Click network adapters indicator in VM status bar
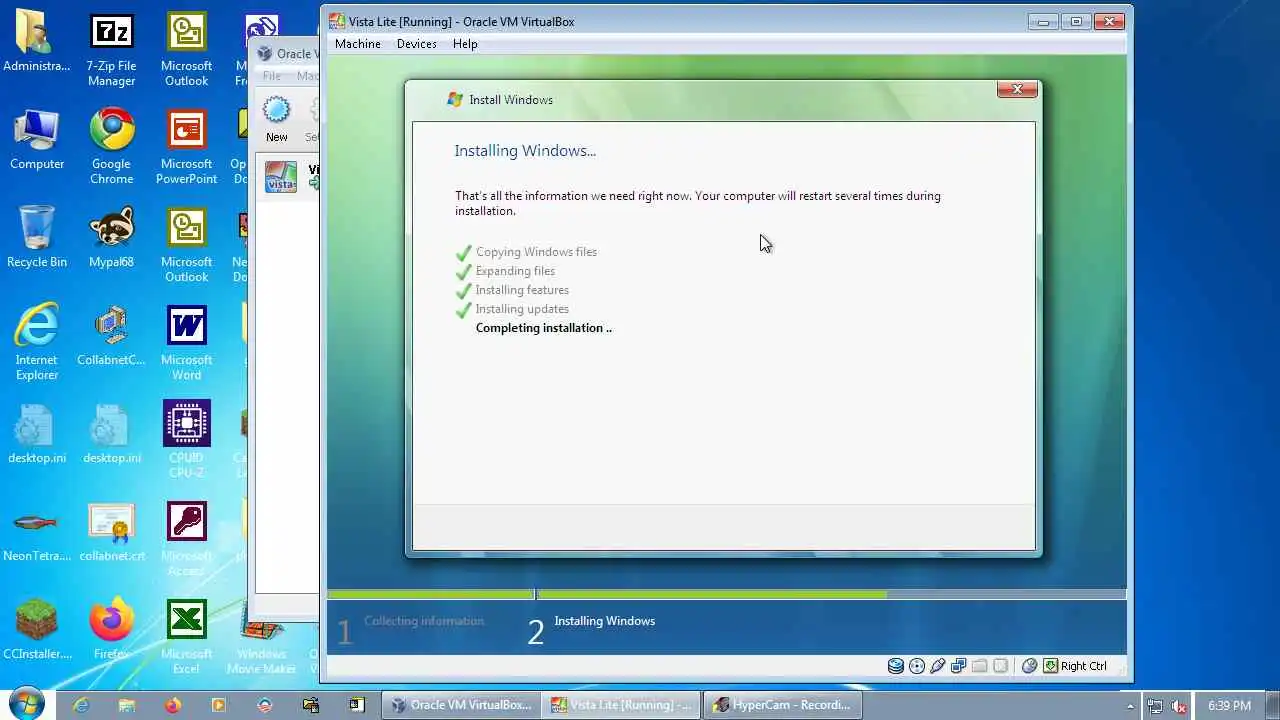The height and width of the screenshot is (720, 1280). click(x=959, y=666)
